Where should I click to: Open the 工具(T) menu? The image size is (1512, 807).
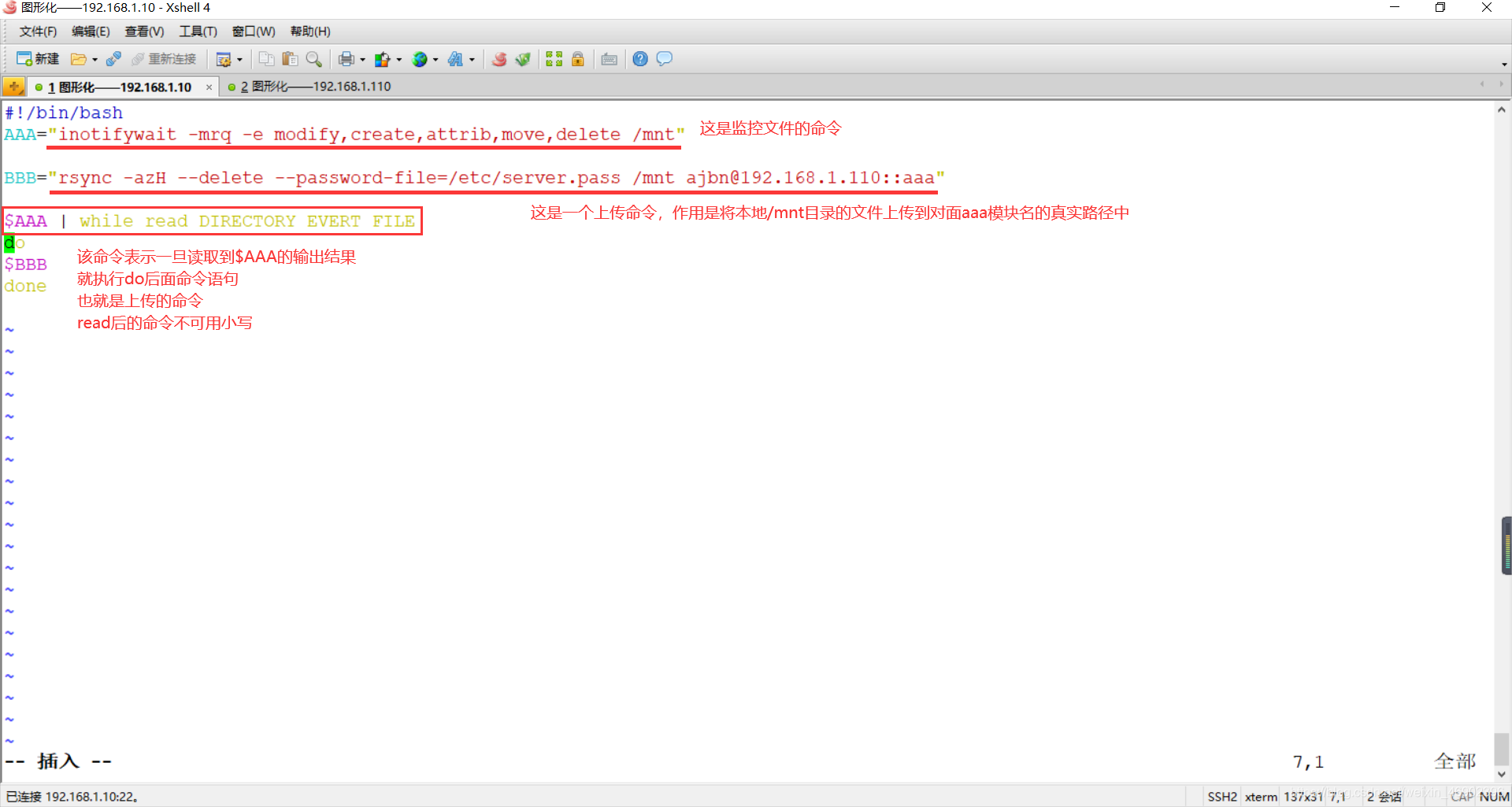[x=198, y=31]
